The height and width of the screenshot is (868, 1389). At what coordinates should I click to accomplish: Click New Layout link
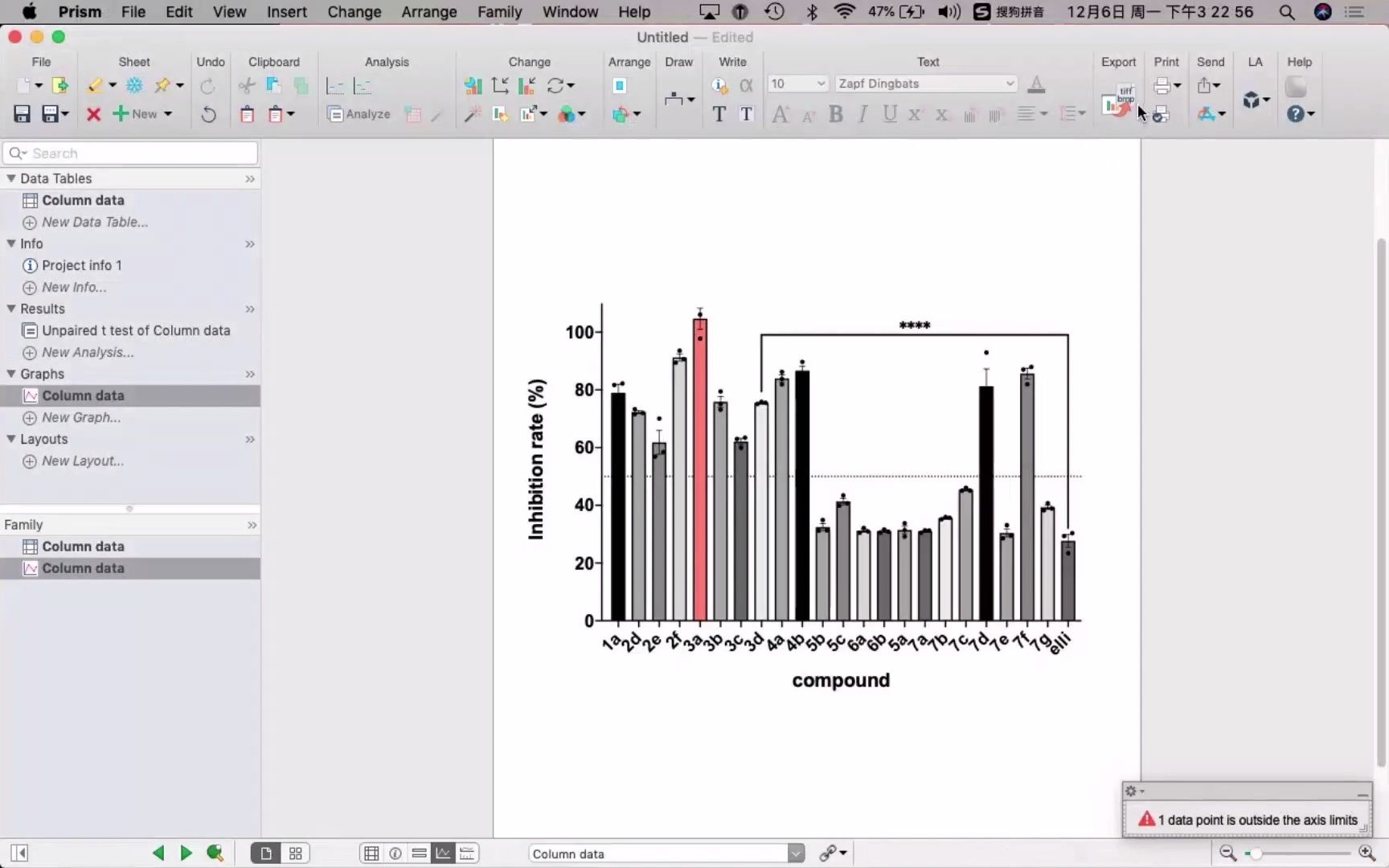point(83,461)
